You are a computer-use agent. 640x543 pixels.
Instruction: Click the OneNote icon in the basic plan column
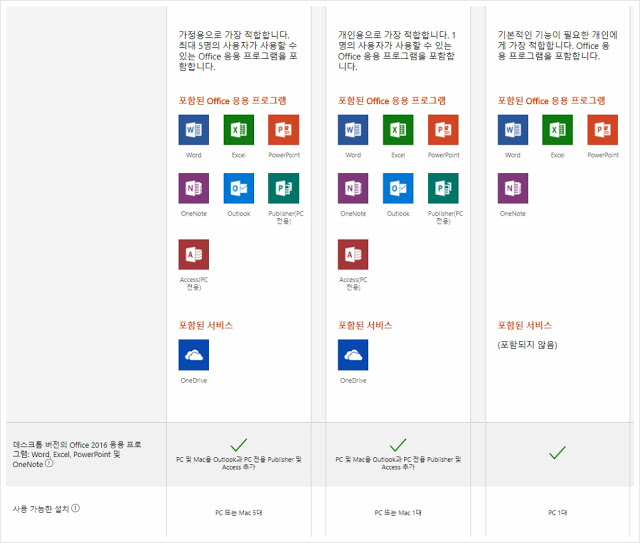[x=513, y=188]
